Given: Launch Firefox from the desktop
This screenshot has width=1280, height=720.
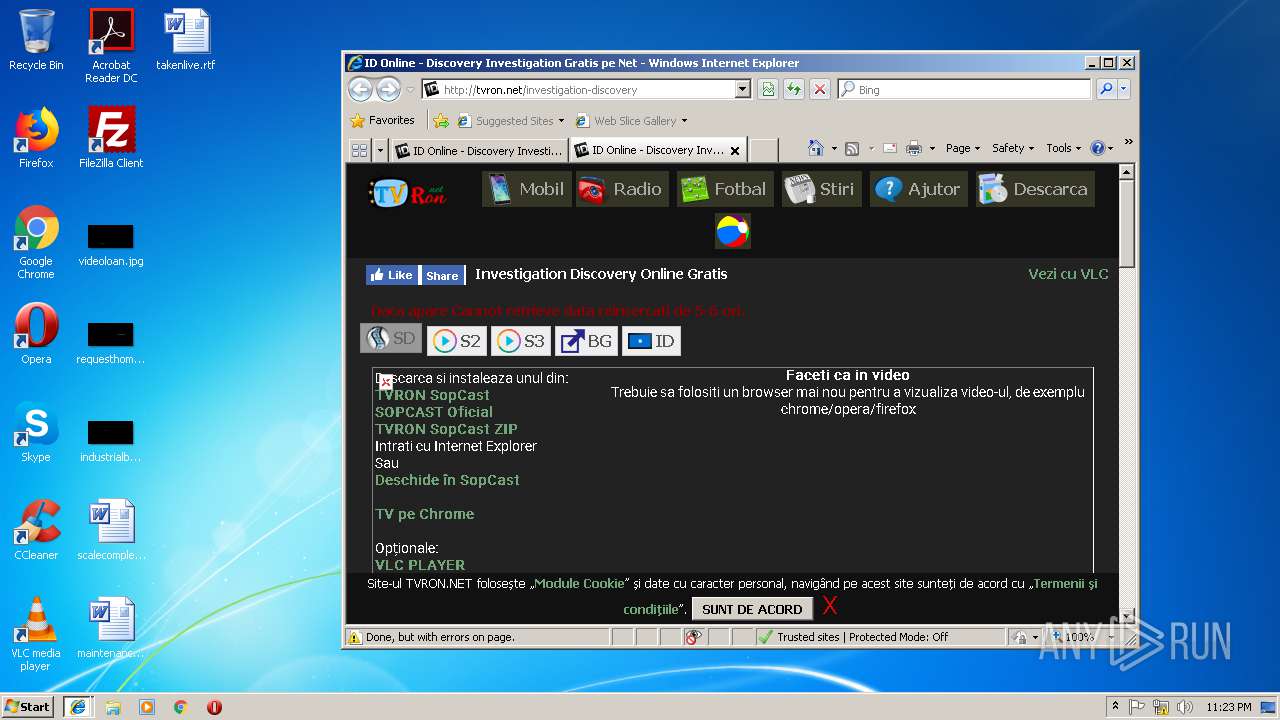Looking at the screenshot, I should [36, 138].
